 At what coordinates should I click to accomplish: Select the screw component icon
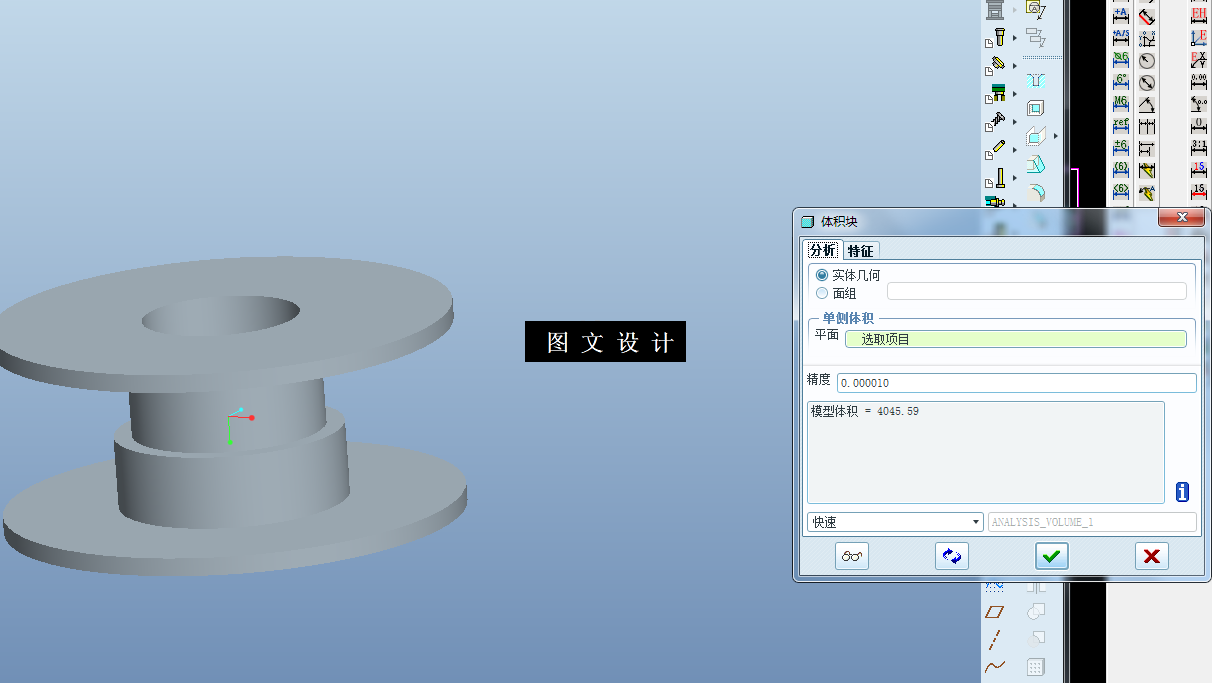coord(996,121)
